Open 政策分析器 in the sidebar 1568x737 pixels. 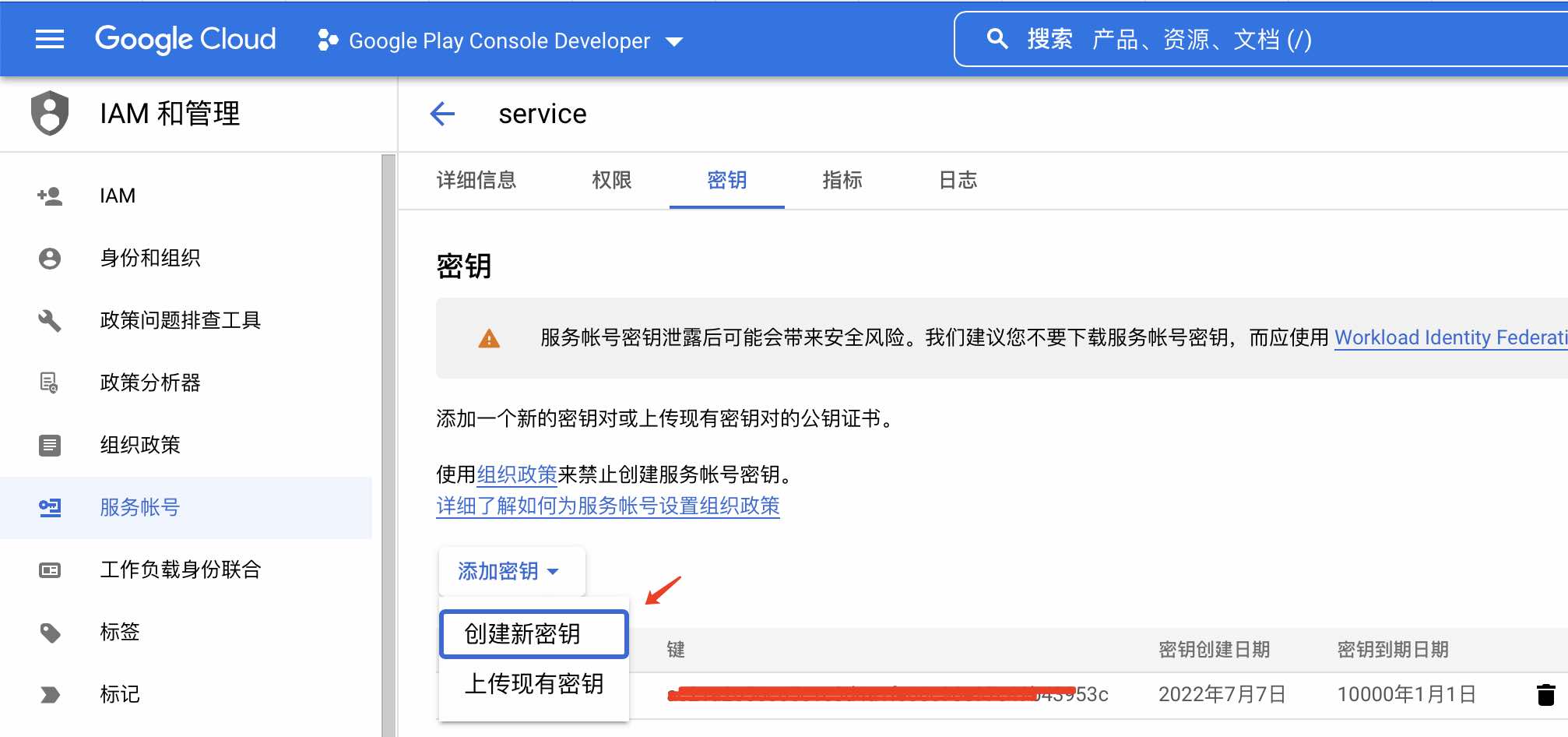coord(186,383)
